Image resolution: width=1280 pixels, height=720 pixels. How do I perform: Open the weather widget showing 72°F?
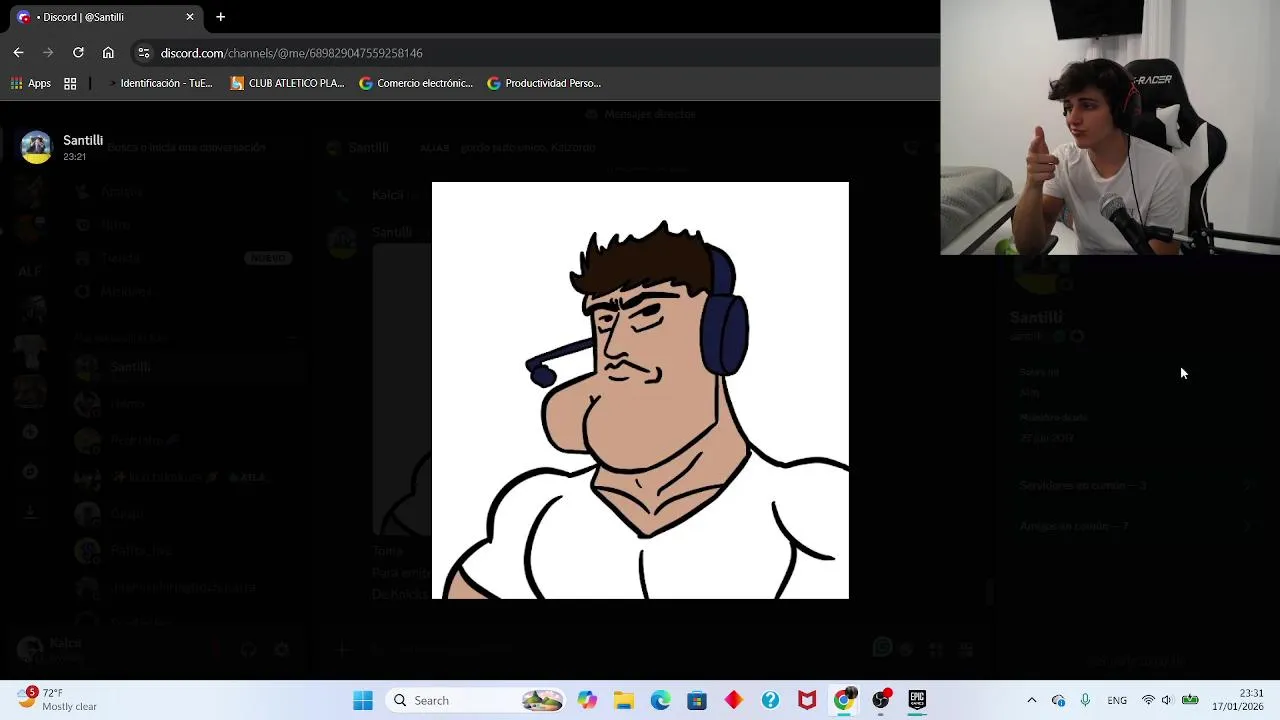click(x=58, y=699)
